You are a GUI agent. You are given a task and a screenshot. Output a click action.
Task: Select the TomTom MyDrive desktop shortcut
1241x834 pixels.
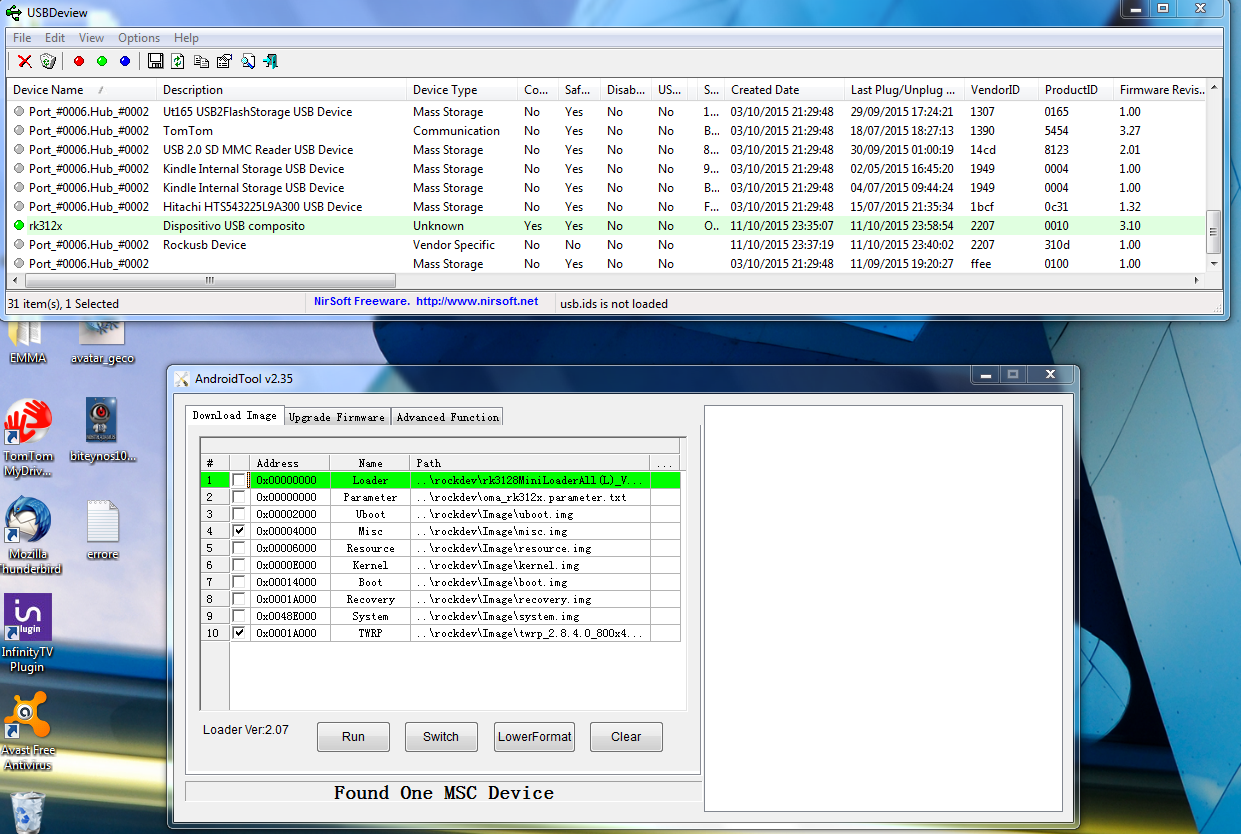[27, 438]
